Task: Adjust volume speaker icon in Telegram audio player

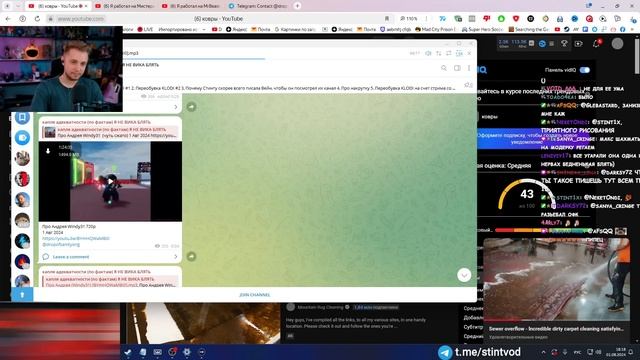Action: point(428,53)
